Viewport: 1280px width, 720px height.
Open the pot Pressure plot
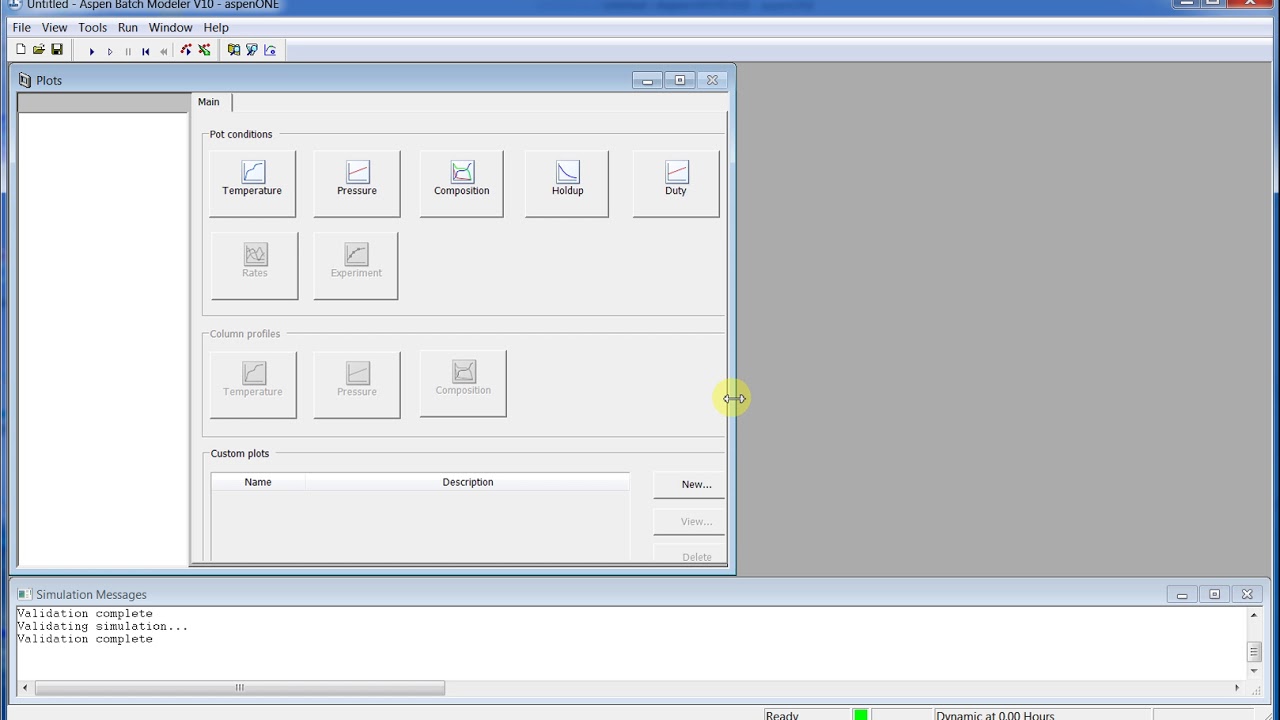tap(357, 183)
